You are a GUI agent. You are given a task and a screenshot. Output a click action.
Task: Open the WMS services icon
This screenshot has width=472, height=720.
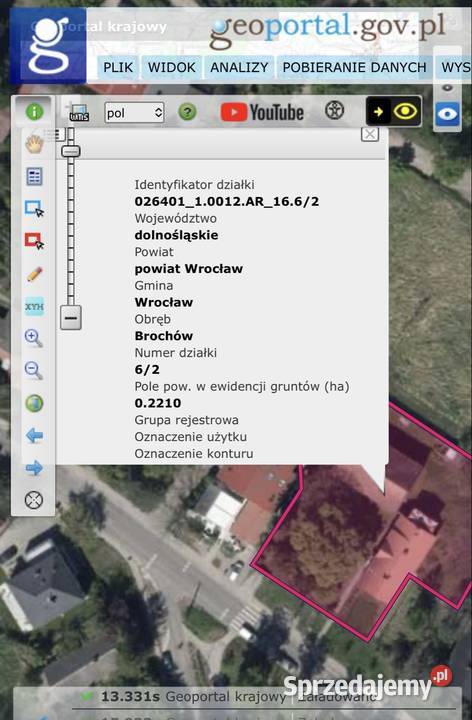coord(79,112)
